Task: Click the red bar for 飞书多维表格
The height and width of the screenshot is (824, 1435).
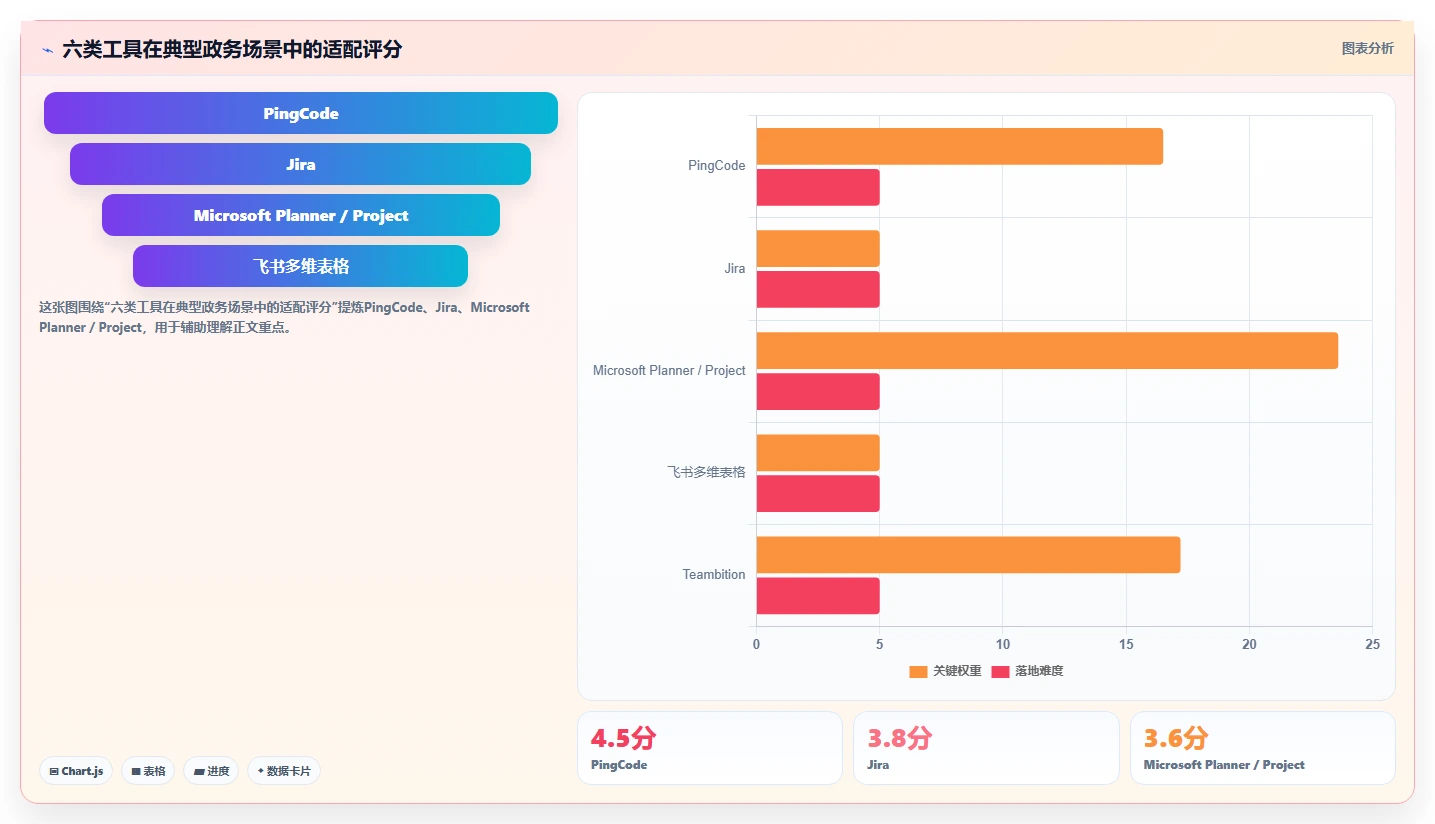Action: click(818, 494)
